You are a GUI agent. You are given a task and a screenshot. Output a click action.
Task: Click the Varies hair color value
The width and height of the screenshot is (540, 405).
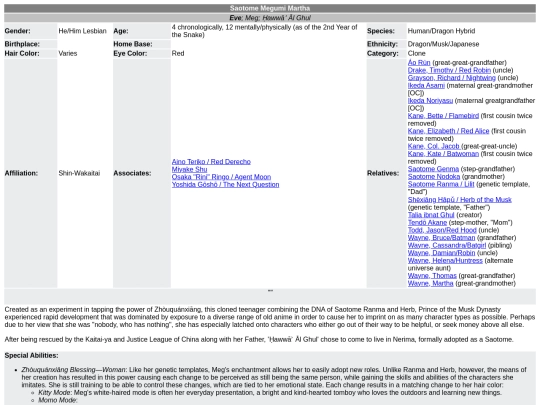(68, 53)
